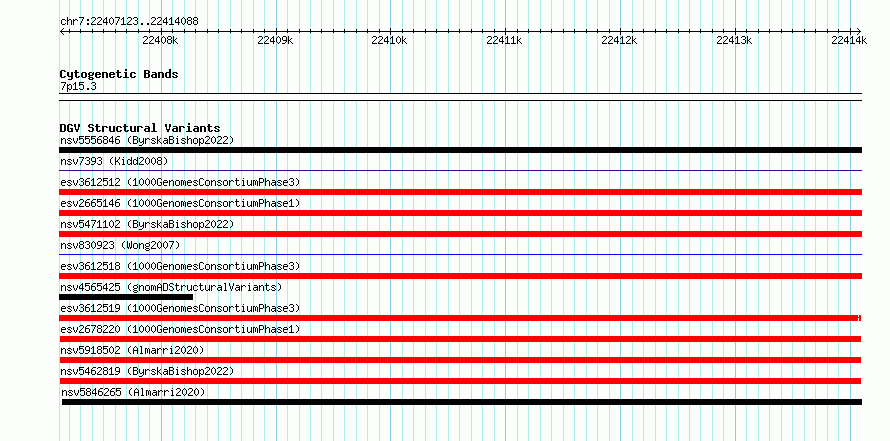
Task: Click the 22413k ruler tick label
Action: 734,40
